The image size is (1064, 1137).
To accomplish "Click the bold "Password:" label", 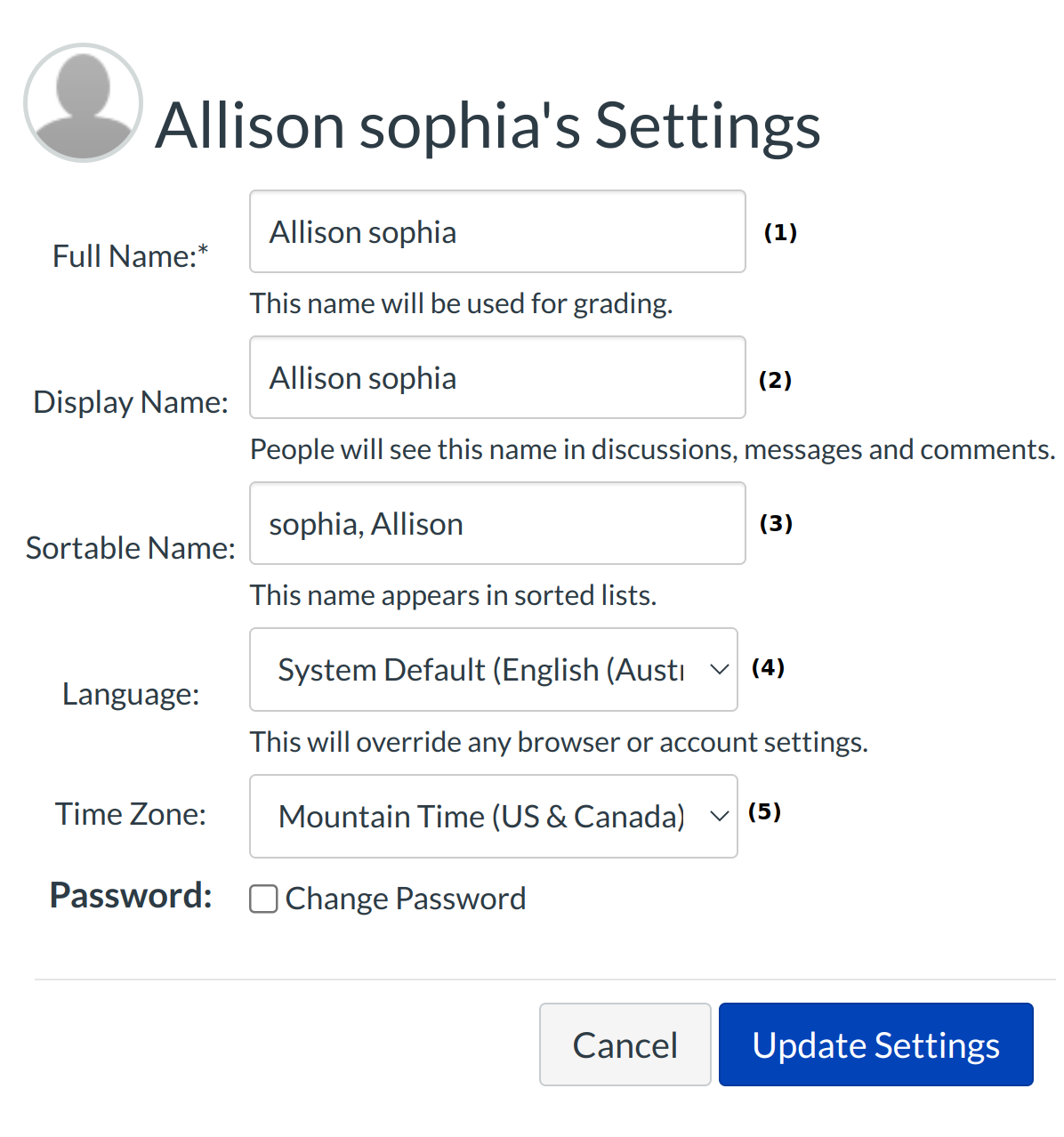I will (x=131, y=895).
